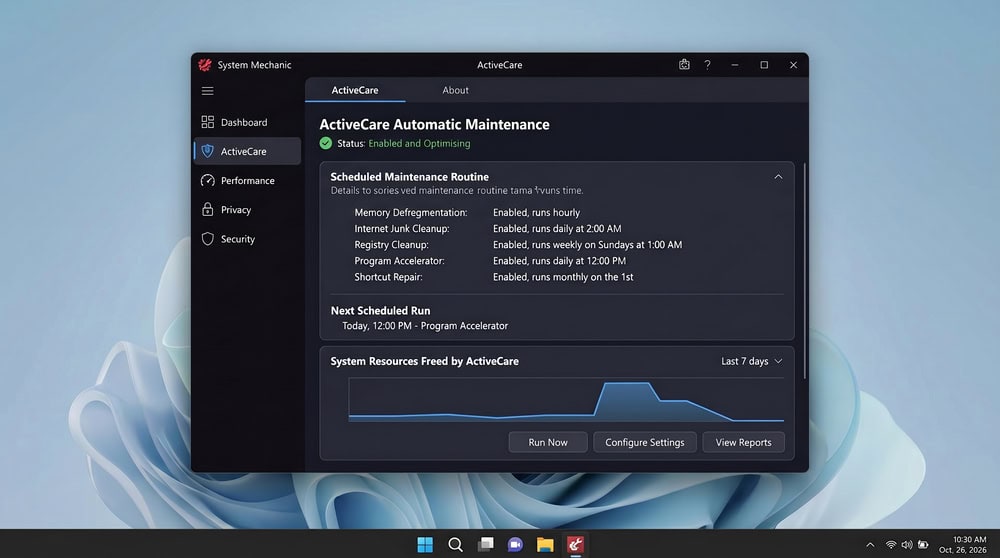Click 'Enabled and Optimising' status text
This screenshot has height=558, width=1000.
point(419,143)
